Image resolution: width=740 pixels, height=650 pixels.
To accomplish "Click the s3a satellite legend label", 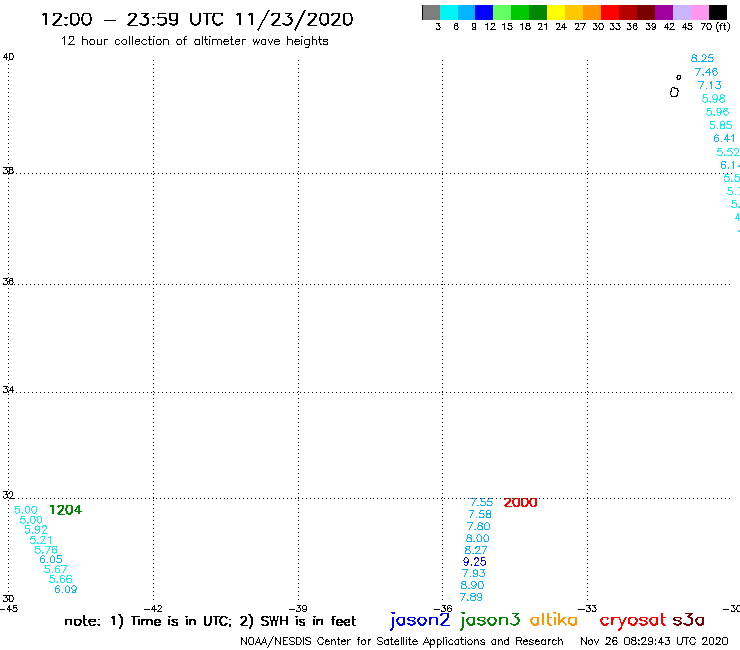I will [x=689, y=620].
